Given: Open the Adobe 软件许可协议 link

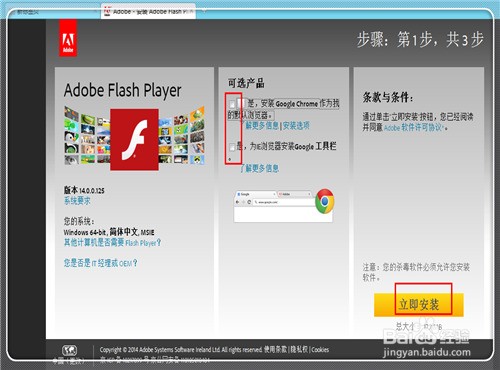Looking at the screenshot, I should click(x=413, y=128).
